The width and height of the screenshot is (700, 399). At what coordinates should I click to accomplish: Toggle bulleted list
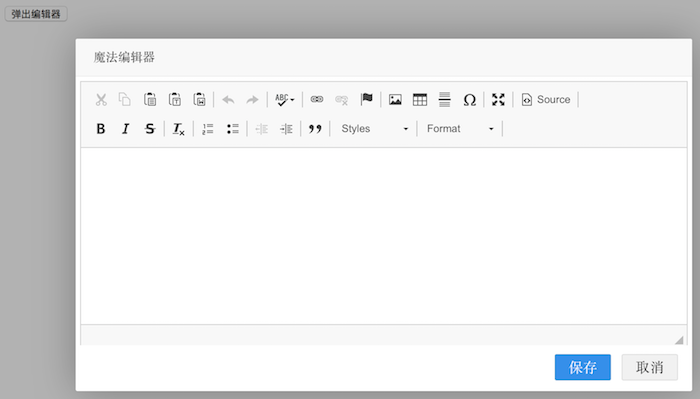233,129
